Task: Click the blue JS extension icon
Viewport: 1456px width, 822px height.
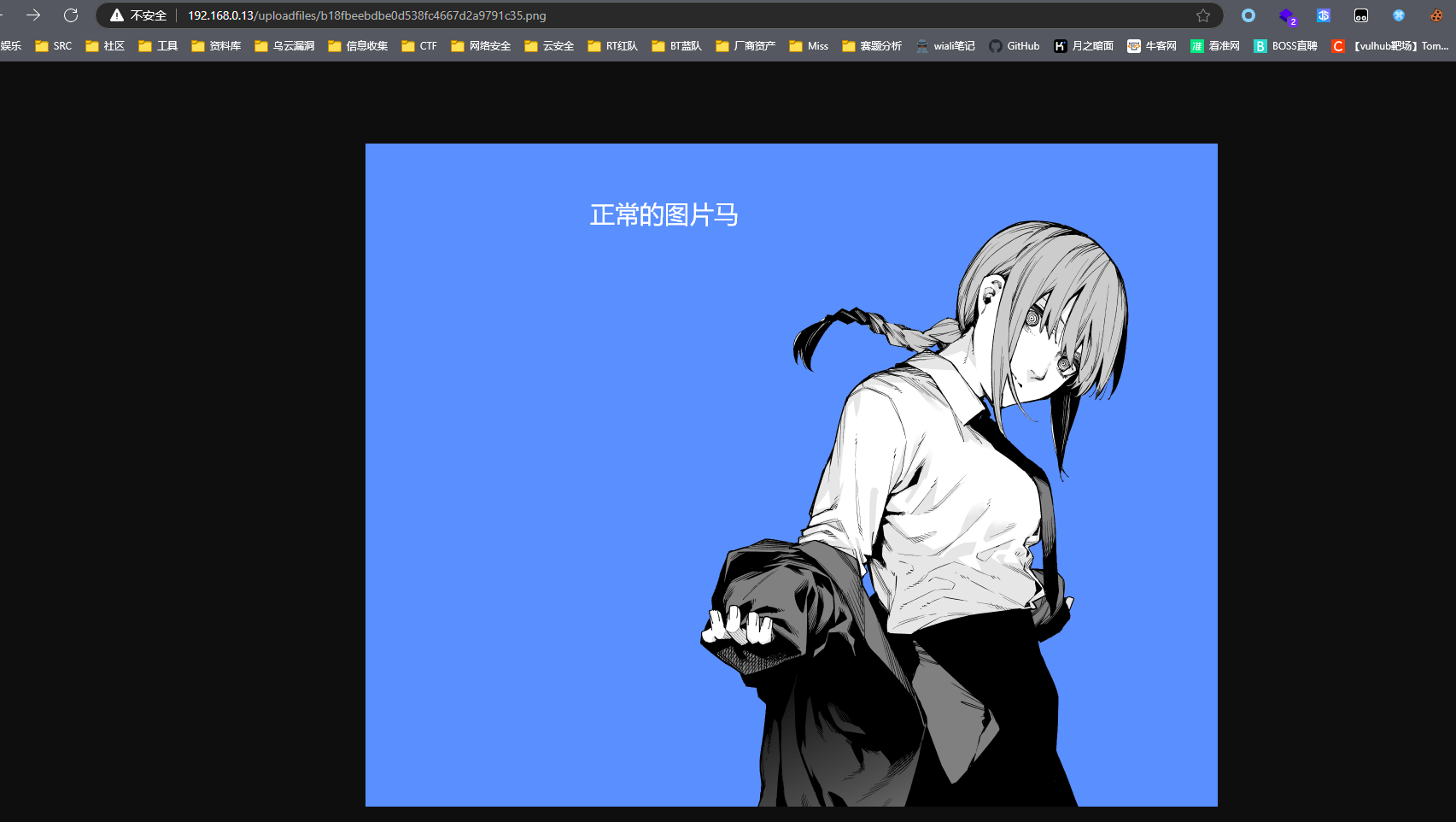Action: pyautogui.click(x=1324, y=15)
